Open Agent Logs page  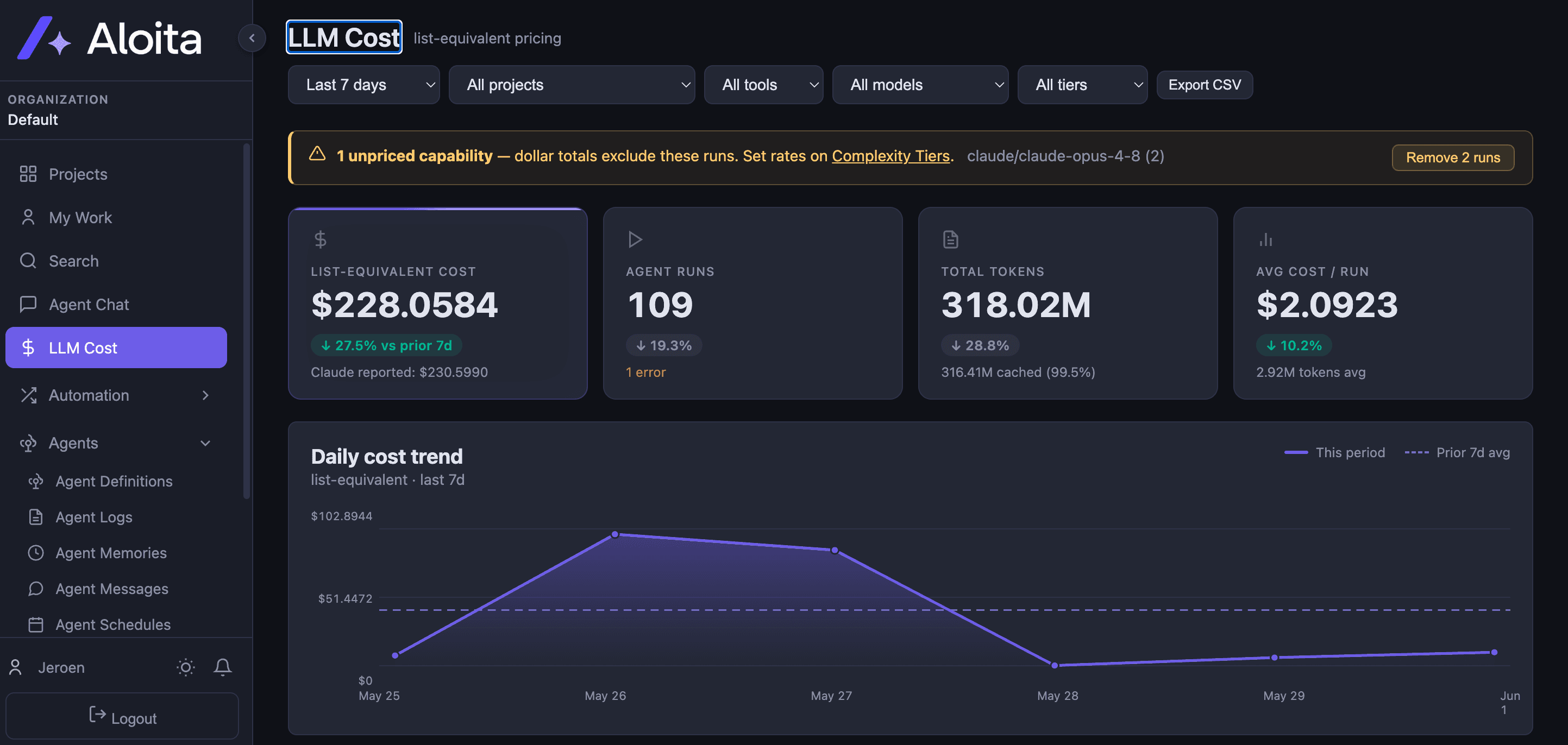click(94, 517)
